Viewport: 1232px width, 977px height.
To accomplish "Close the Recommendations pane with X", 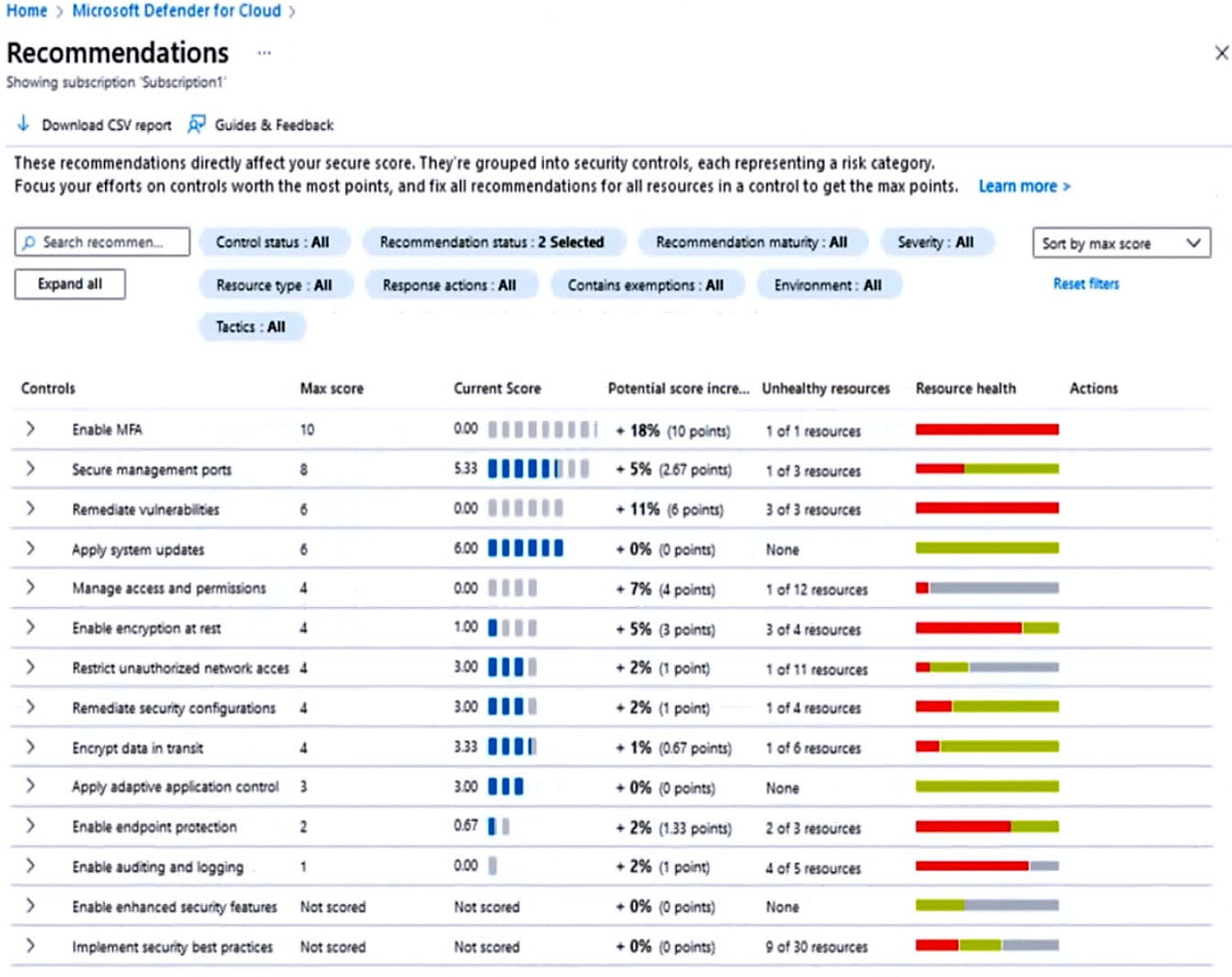I will point(1221,54).
